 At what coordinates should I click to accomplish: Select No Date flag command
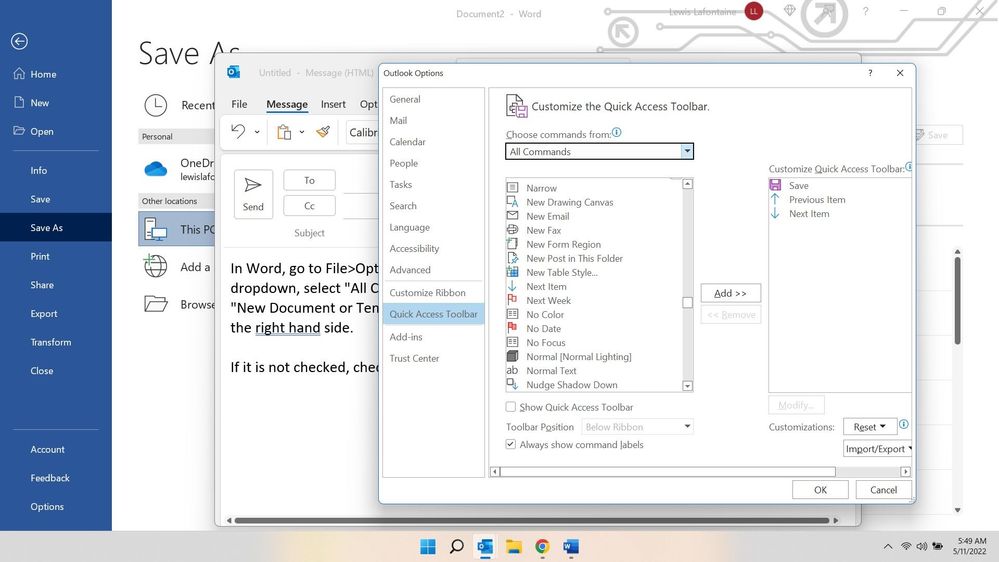coord(543,328)
